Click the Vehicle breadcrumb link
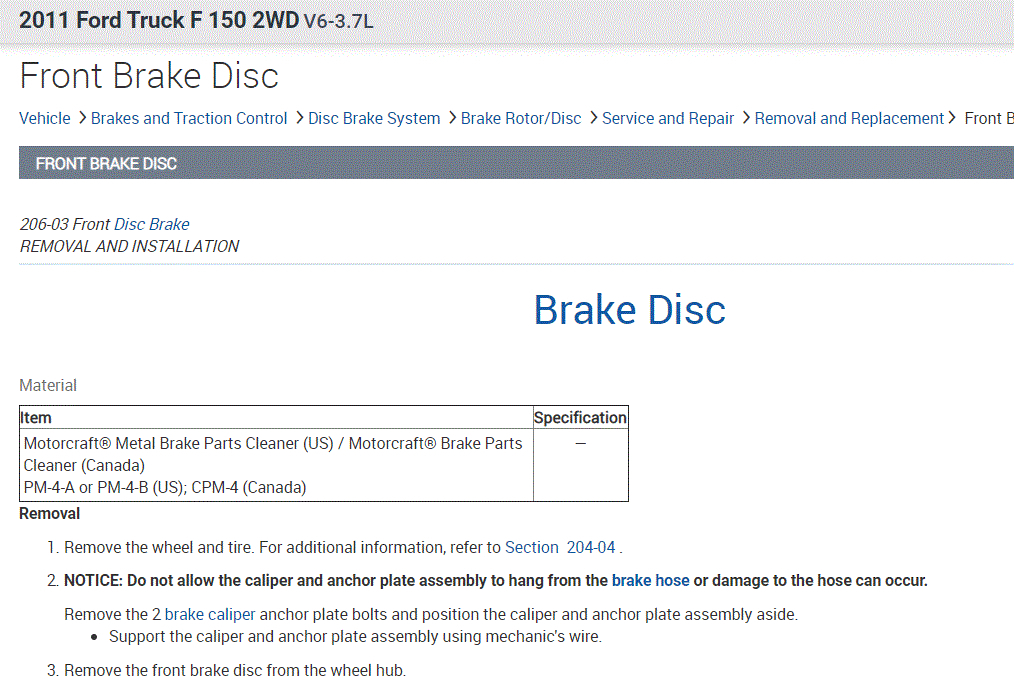Screen dimensions: 1014x692 pos(44,118)
